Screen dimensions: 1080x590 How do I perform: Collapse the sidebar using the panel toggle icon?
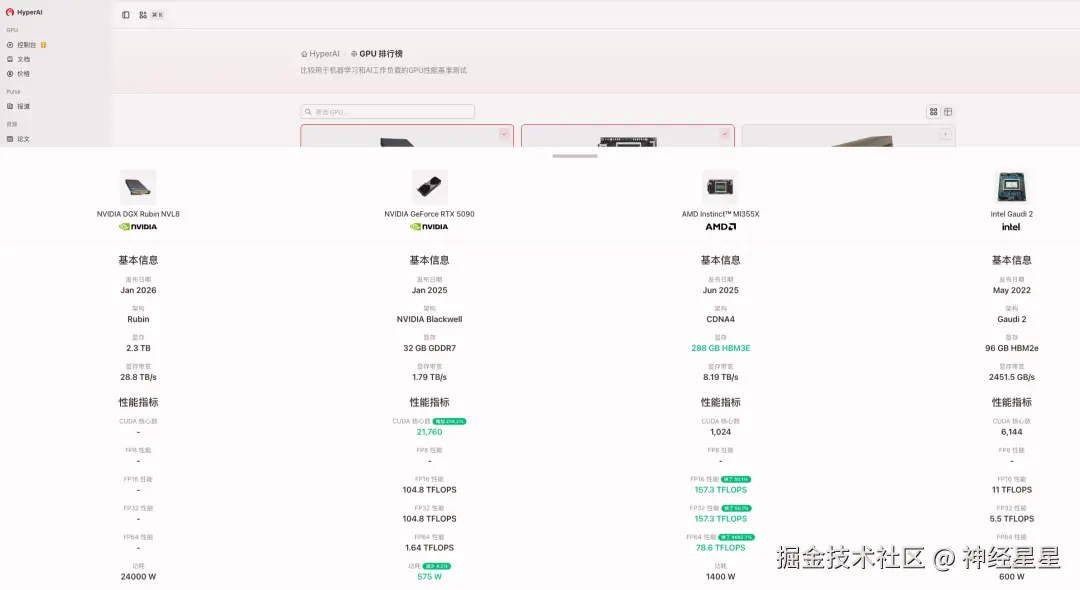pyautogui.click(x=124, y=14)
